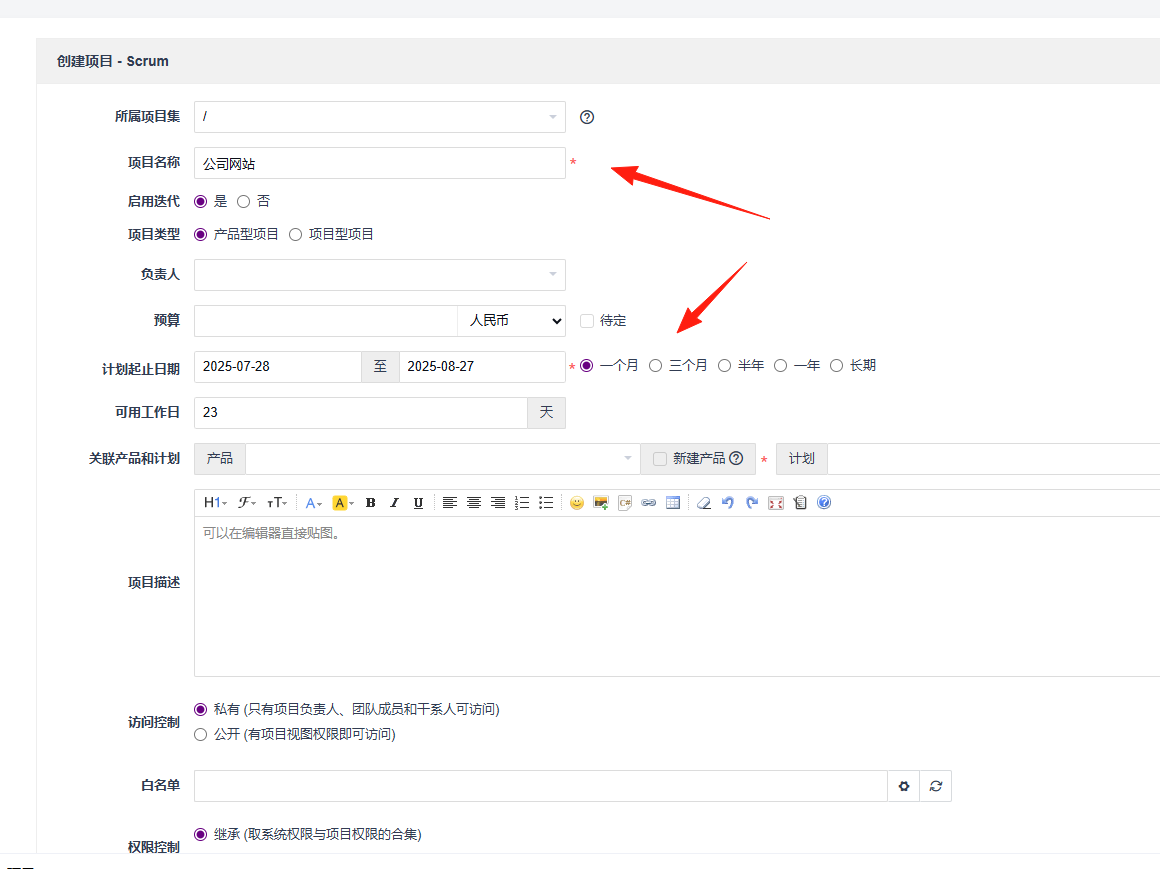
Task: Click inside the 项目描述 editor area
Action: (677, 596)
